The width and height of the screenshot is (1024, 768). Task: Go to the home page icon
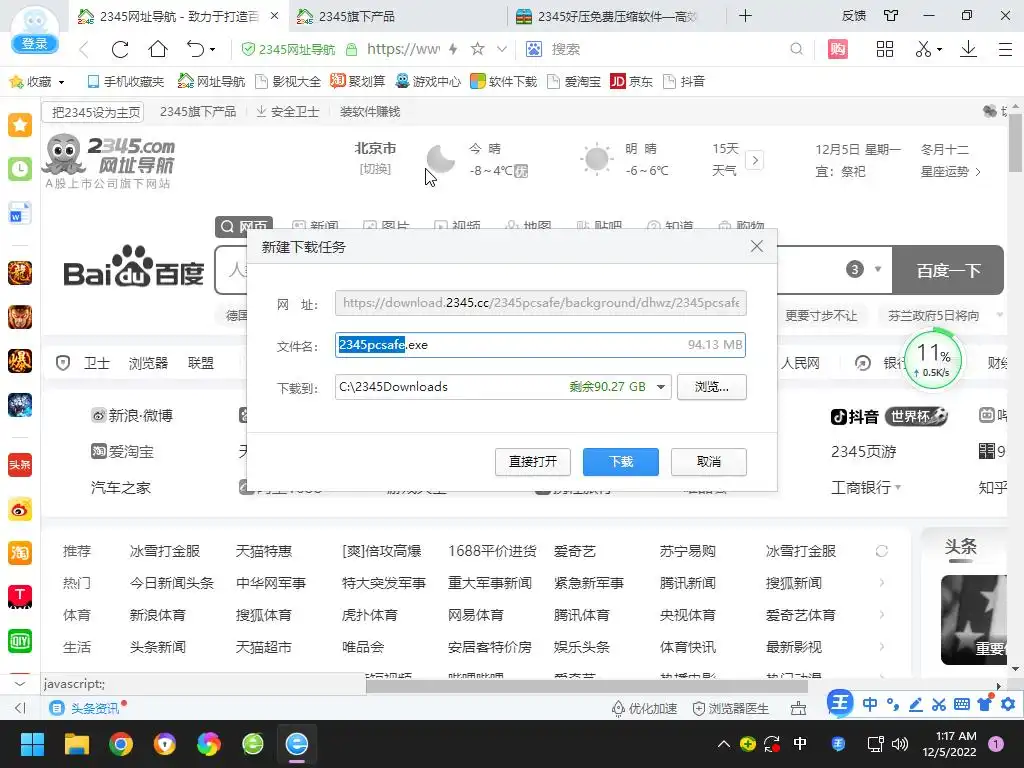point(158,49)
